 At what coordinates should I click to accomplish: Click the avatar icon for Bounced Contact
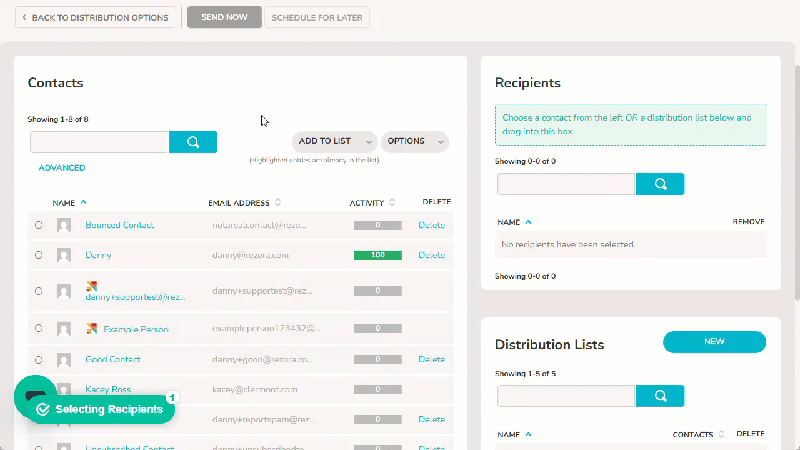click(x=64, y=225)
